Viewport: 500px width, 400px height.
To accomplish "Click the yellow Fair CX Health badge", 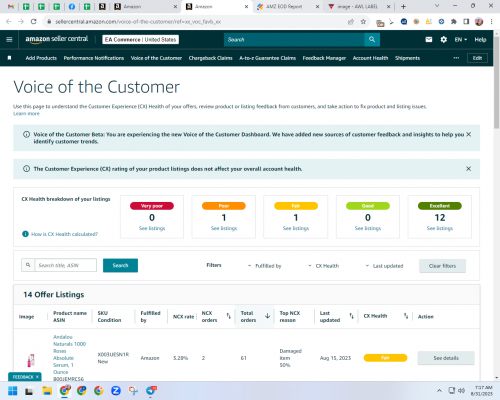I will tap(385, 358).
